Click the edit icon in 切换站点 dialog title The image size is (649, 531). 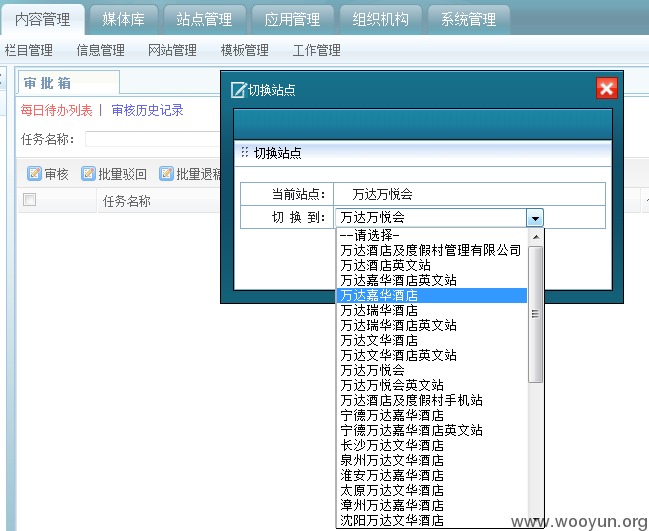pyautogui.click(x=238, y=89)
